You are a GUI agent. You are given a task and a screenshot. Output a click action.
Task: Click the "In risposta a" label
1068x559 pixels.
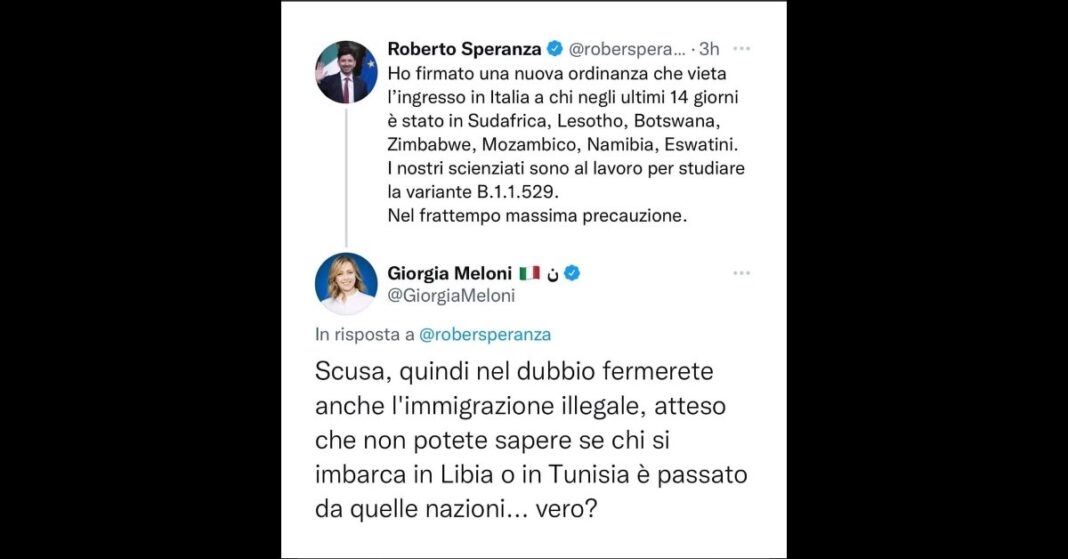click(364, 335)
